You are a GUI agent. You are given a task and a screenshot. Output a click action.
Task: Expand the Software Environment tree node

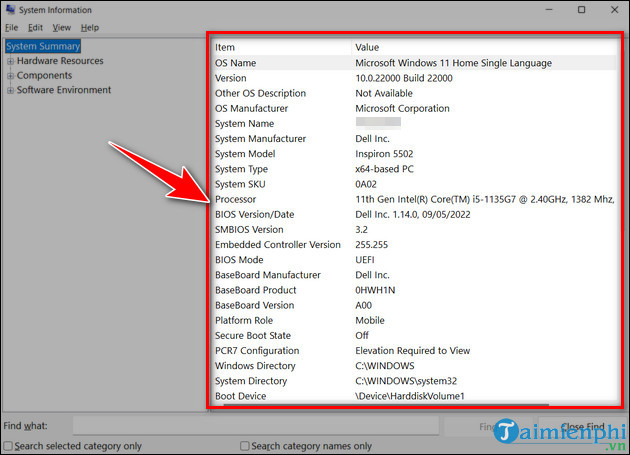tap(10, 90)
